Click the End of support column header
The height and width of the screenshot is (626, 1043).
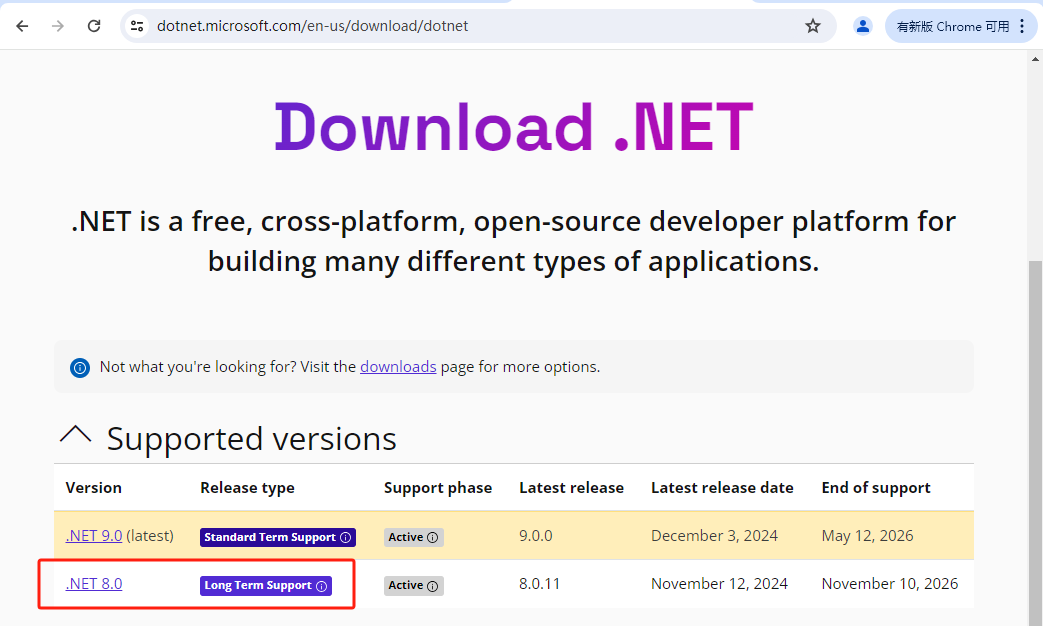[x=875, y=488]
